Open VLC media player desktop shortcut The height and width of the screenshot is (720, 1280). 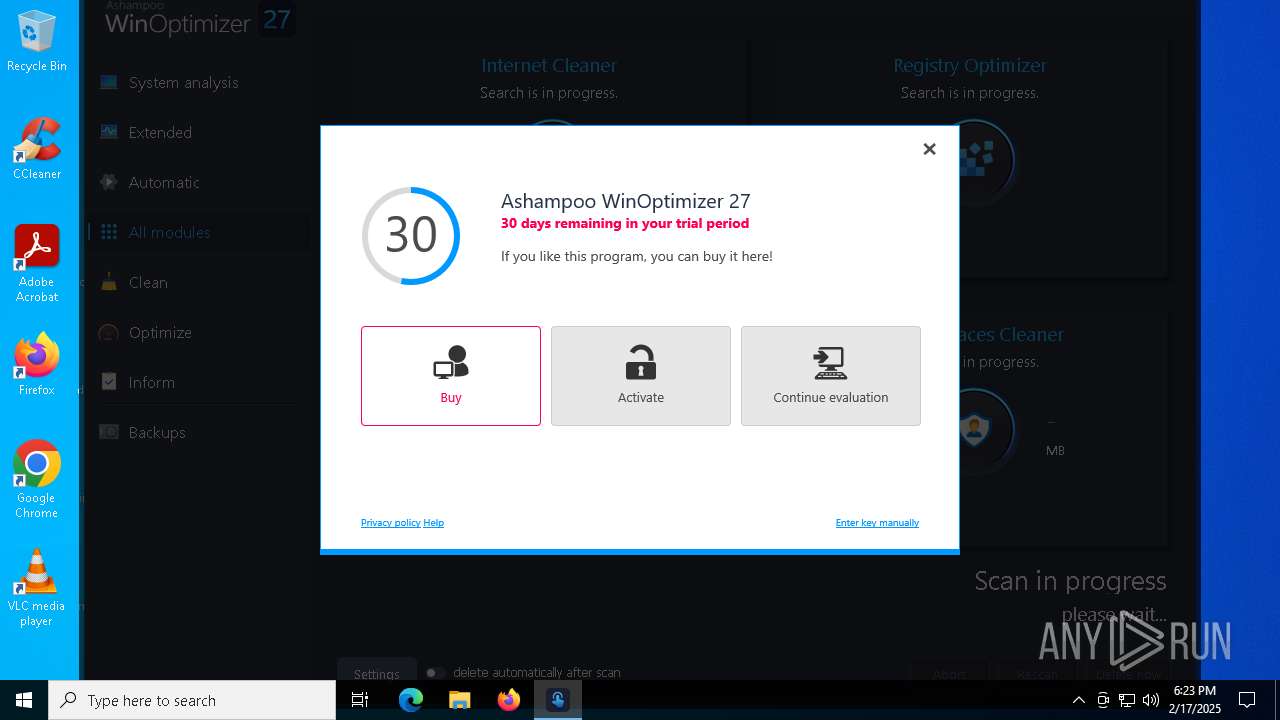click(x=37, y=588)
